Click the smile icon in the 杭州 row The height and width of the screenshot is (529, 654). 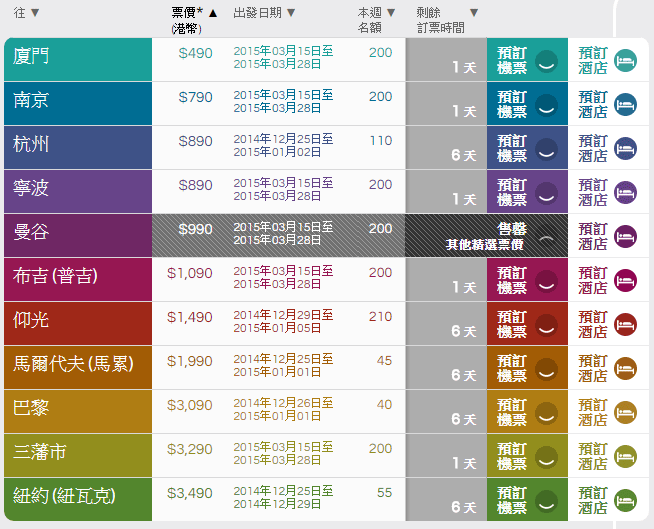pos(545,149)
